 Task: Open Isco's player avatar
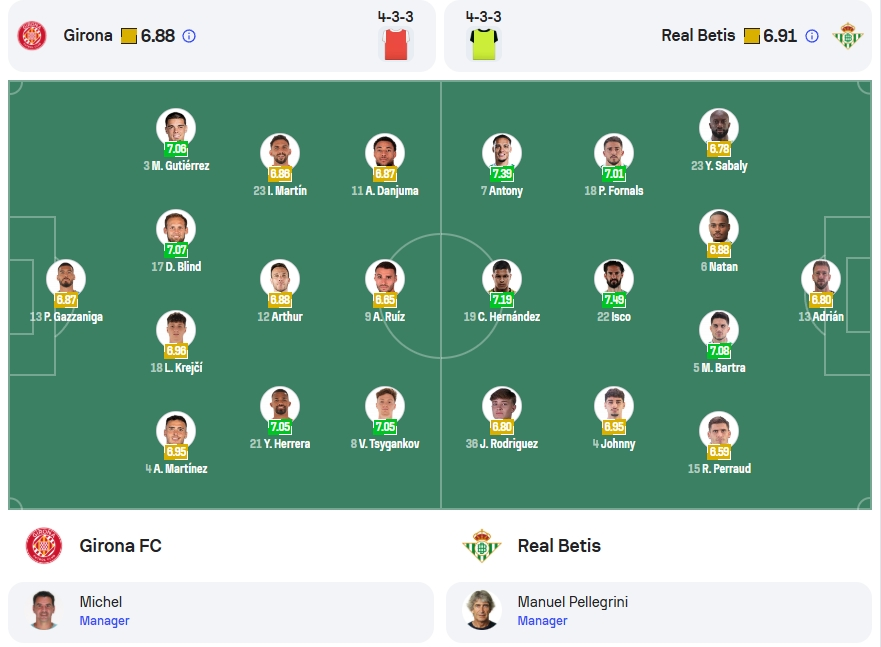click(x=614, y=279)
